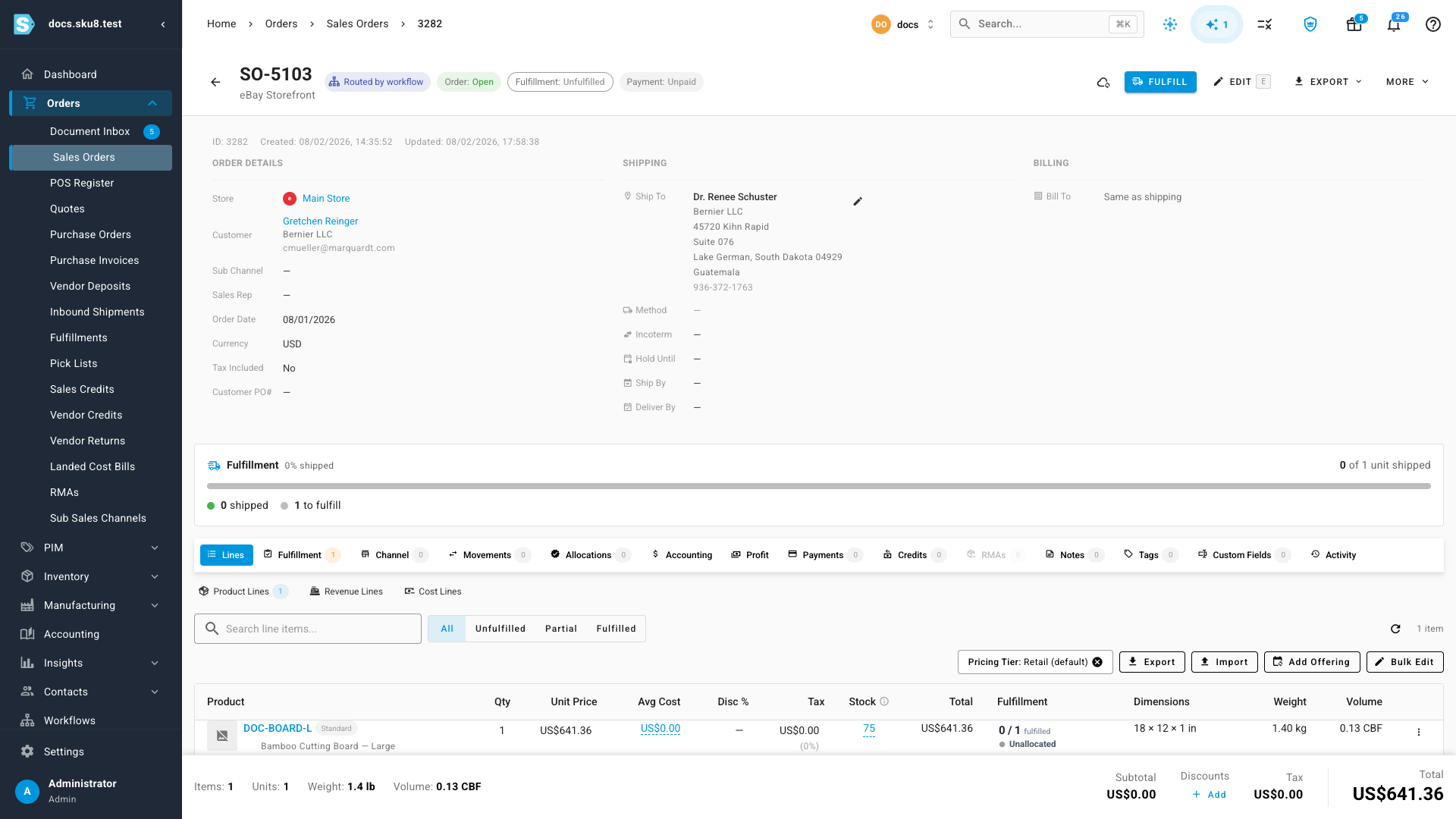Go back with the arrow beside SO-5103
Screen dimensions: 1456x819
pyautogui.click(x=215, y=82)
